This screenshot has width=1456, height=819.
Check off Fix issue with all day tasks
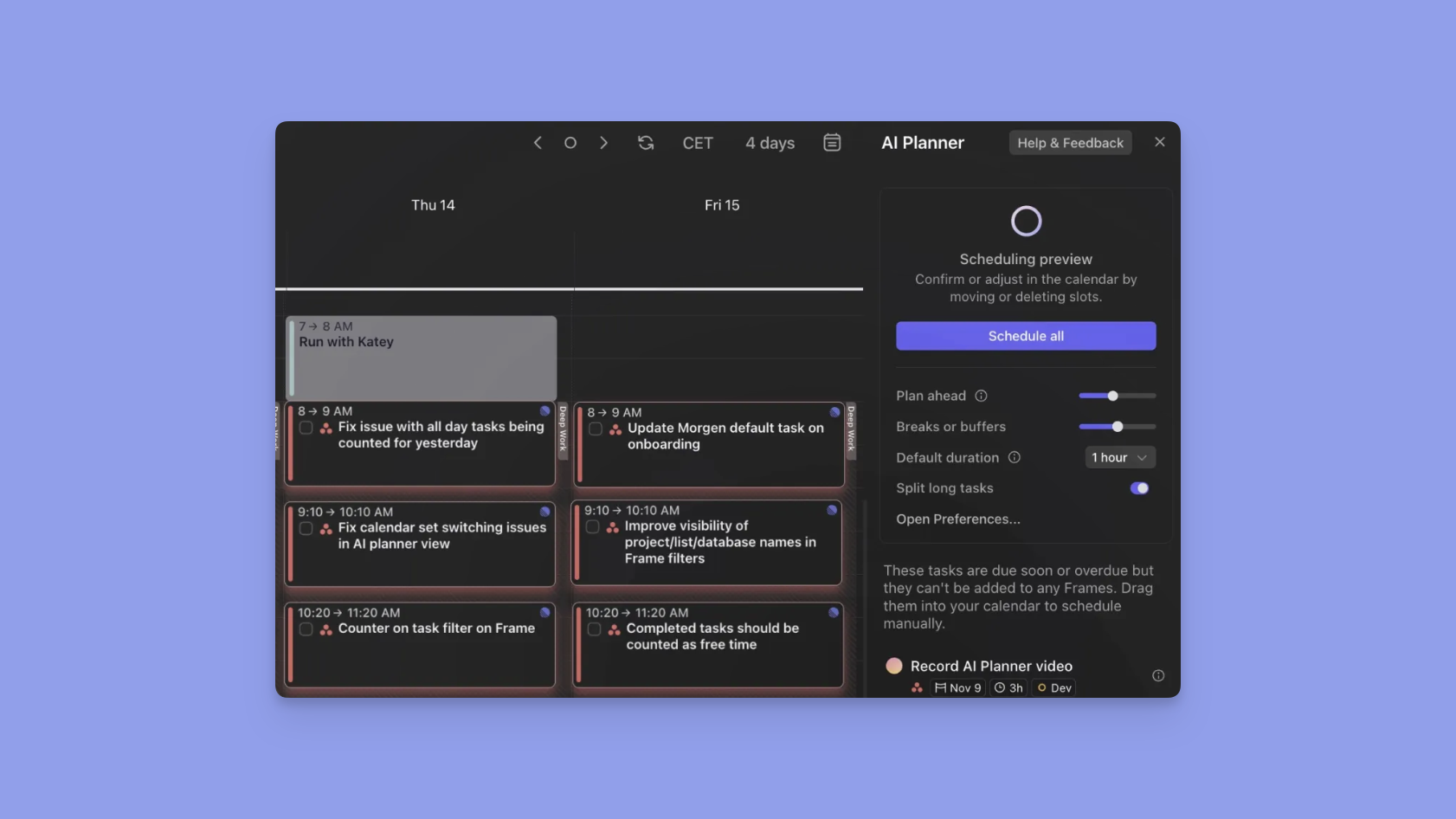click(x=306, y=428)
